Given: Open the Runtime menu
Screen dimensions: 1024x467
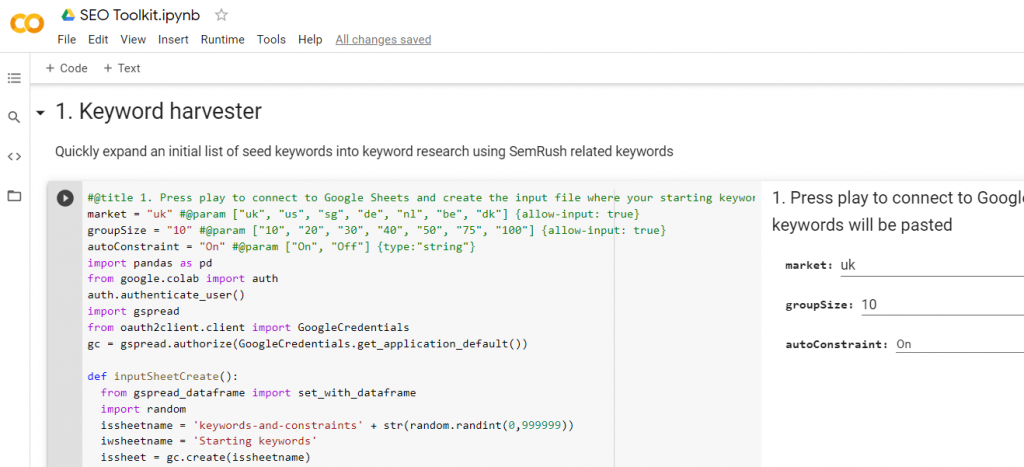Looking at the screenshot, I should (x=223, y=40).
